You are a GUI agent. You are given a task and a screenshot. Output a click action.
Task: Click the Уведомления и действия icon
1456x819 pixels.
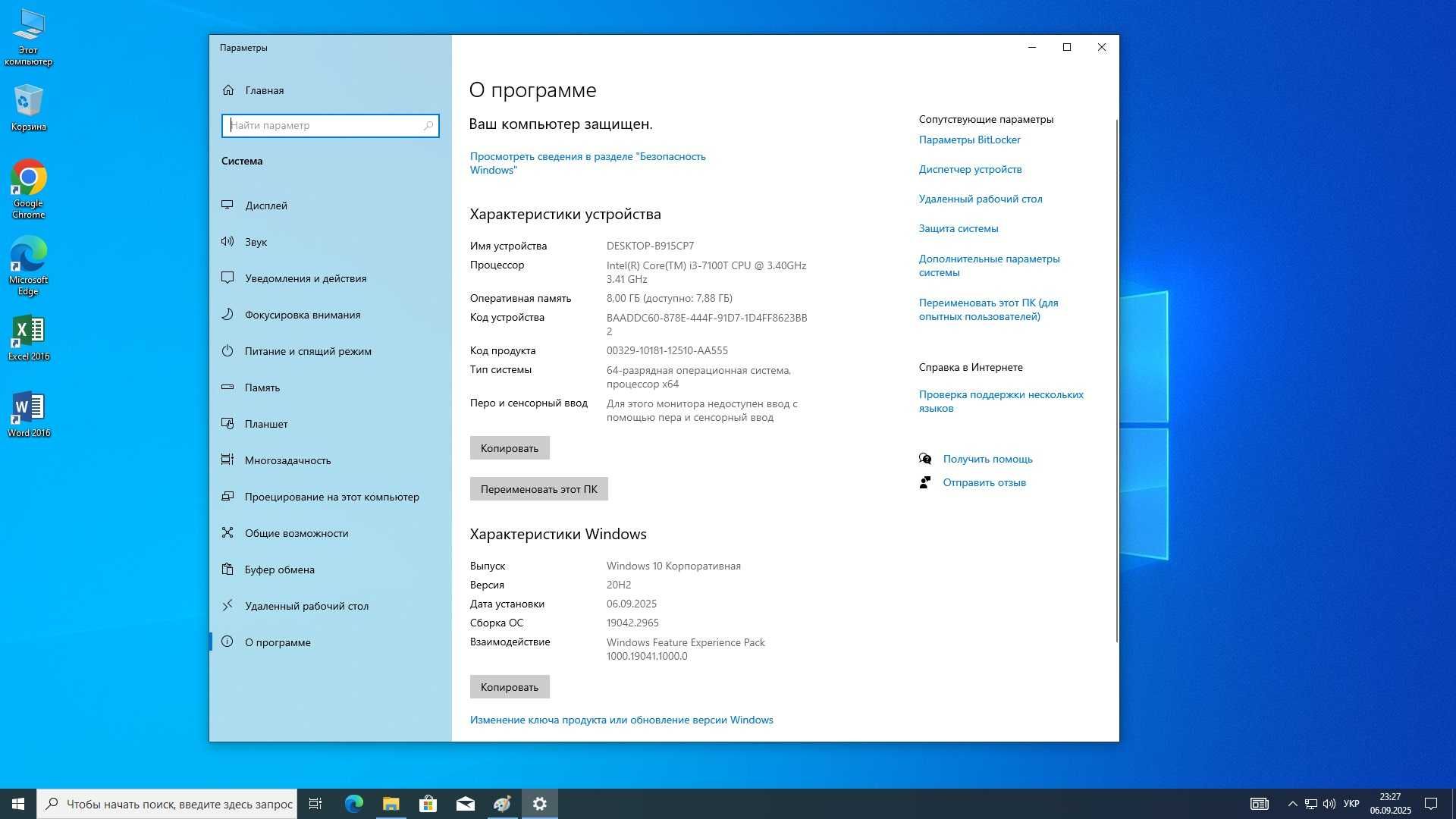(x=227, y=278)
